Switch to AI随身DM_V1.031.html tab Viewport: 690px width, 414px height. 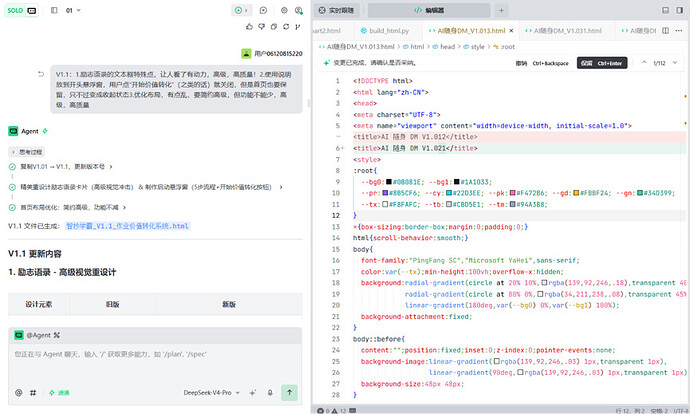[564, 30]
